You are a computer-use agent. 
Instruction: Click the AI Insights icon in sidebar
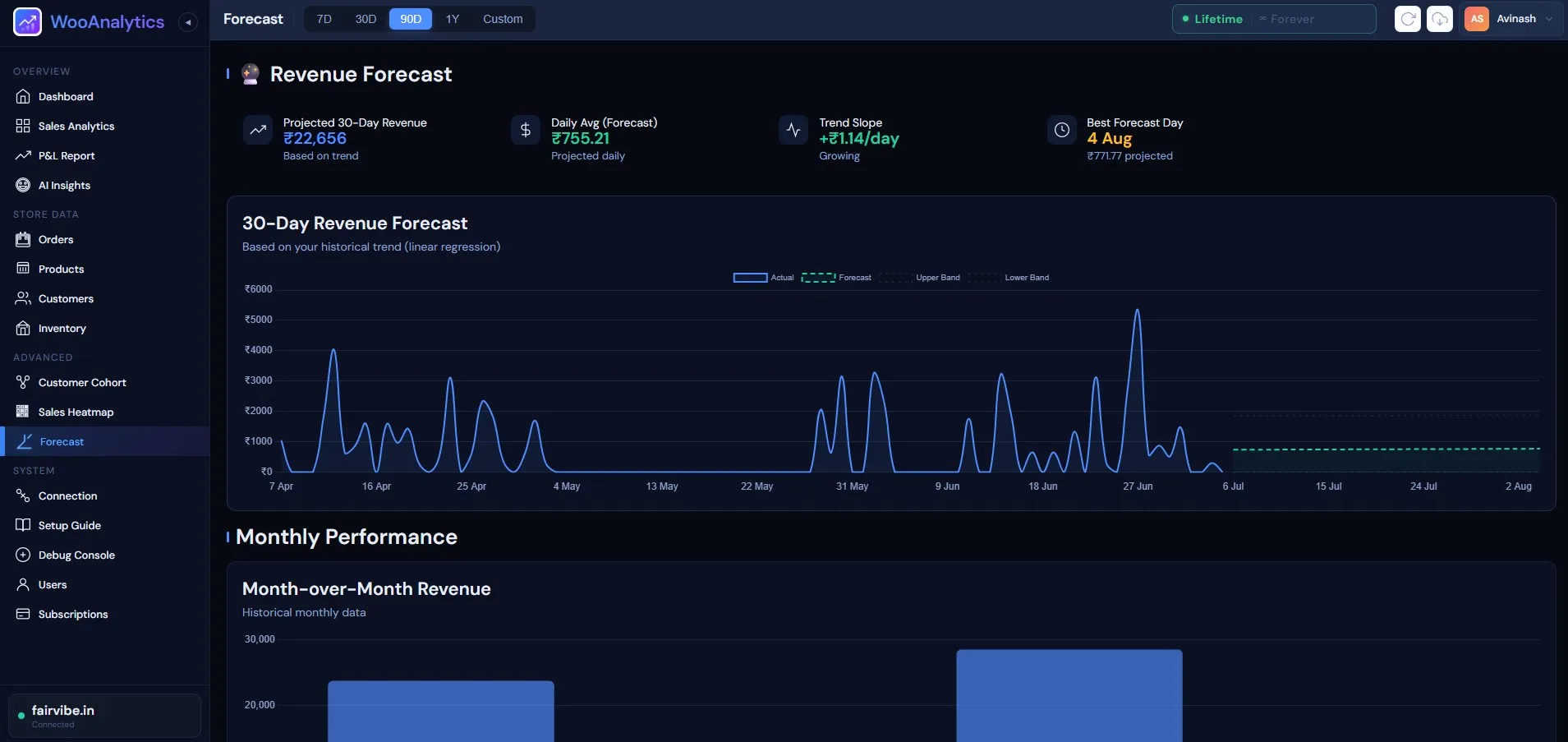(23, 185)
